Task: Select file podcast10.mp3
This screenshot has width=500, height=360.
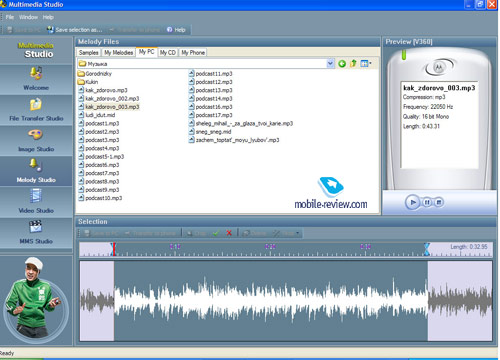Action: pyautogui.click(x=100, y=198)
